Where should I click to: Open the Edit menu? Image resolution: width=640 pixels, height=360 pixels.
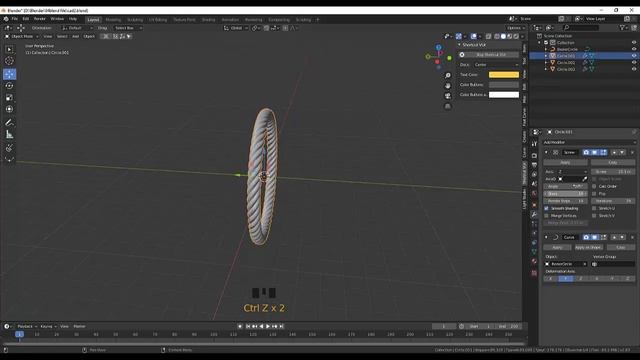coord(26,19)
